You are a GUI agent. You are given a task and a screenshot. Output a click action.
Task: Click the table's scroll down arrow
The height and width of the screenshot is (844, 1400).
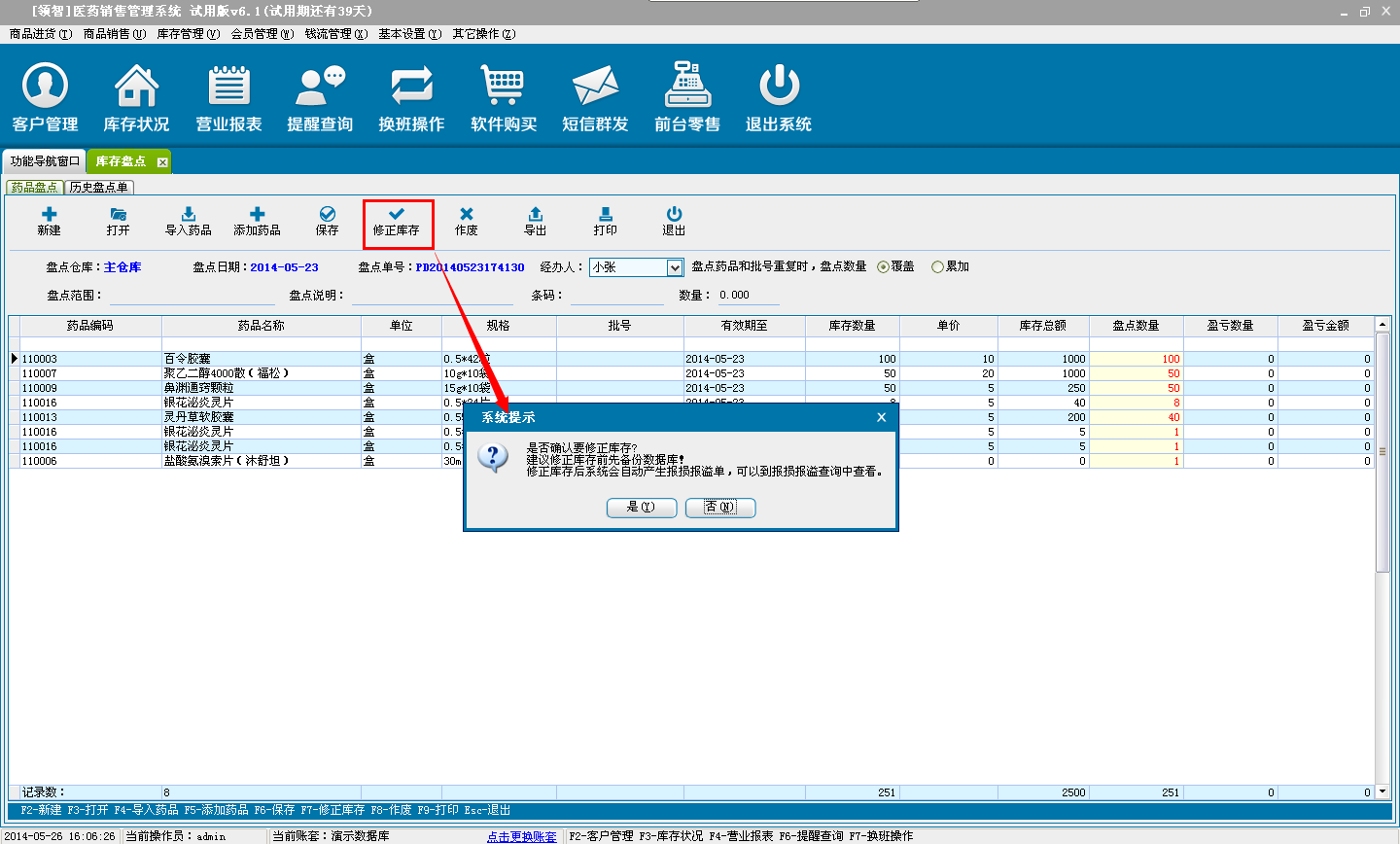coord(1382,791)
